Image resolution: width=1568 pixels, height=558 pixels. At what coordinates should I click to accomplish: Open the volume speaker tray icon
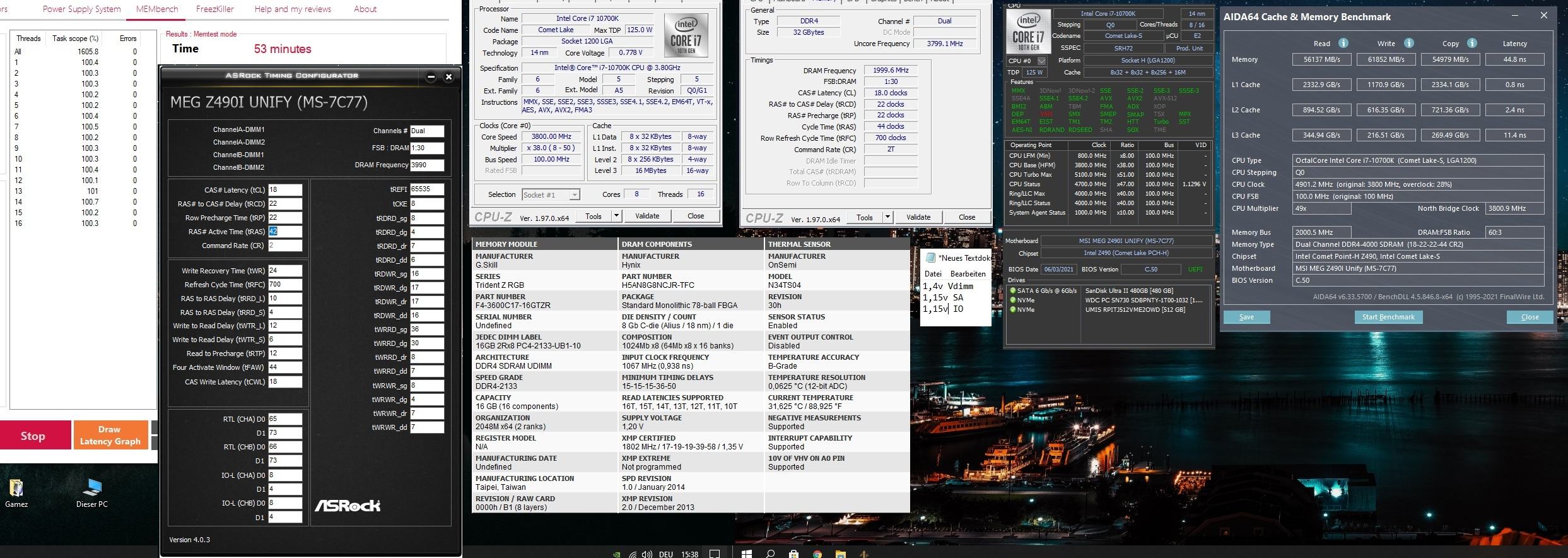647,554
